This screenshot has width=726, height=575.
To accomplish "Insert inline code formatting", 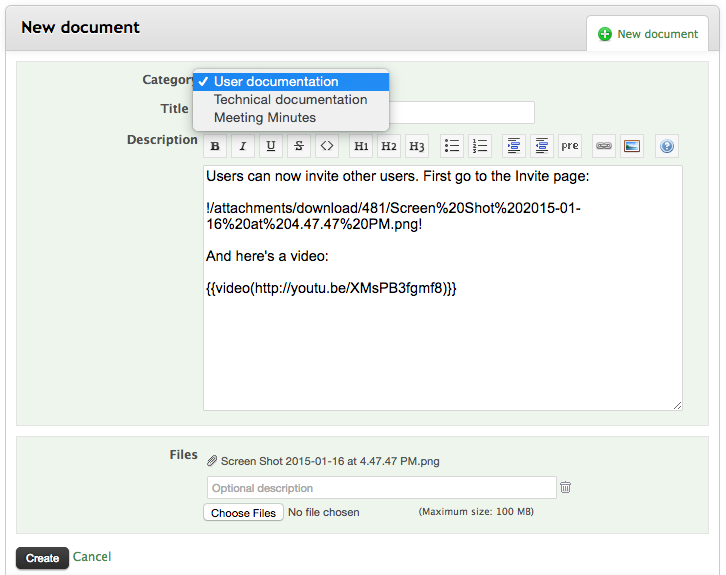I will point(327,146).
